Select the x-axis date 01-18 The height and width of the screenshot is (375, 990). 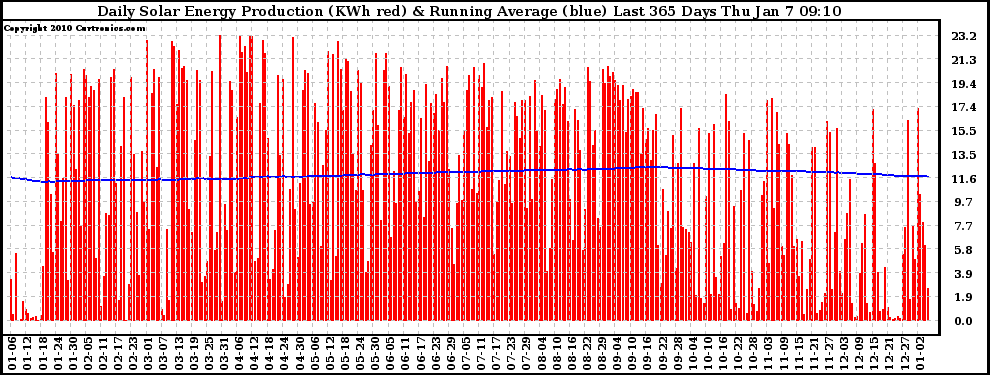(x=42, y=353)
